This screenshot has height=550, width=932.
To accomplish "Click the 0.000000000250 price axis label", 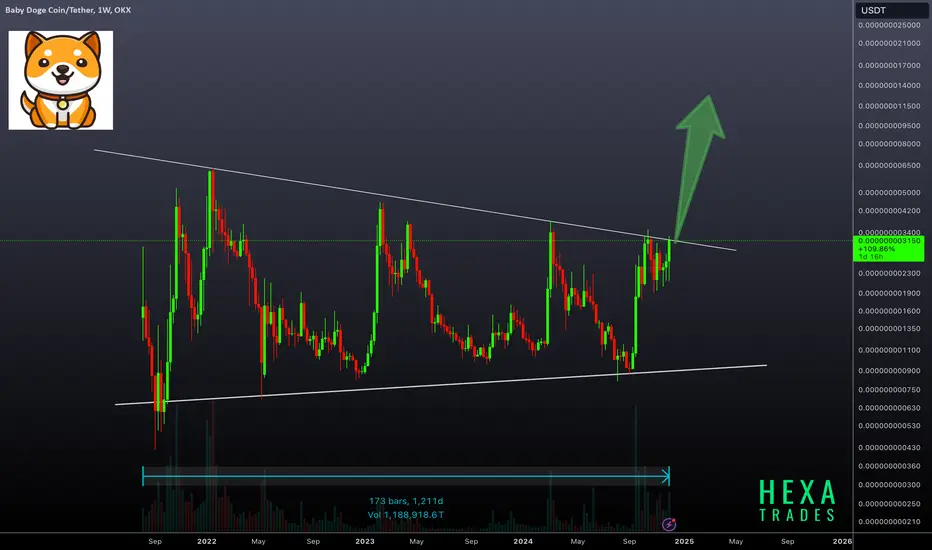I will point(889,504).
